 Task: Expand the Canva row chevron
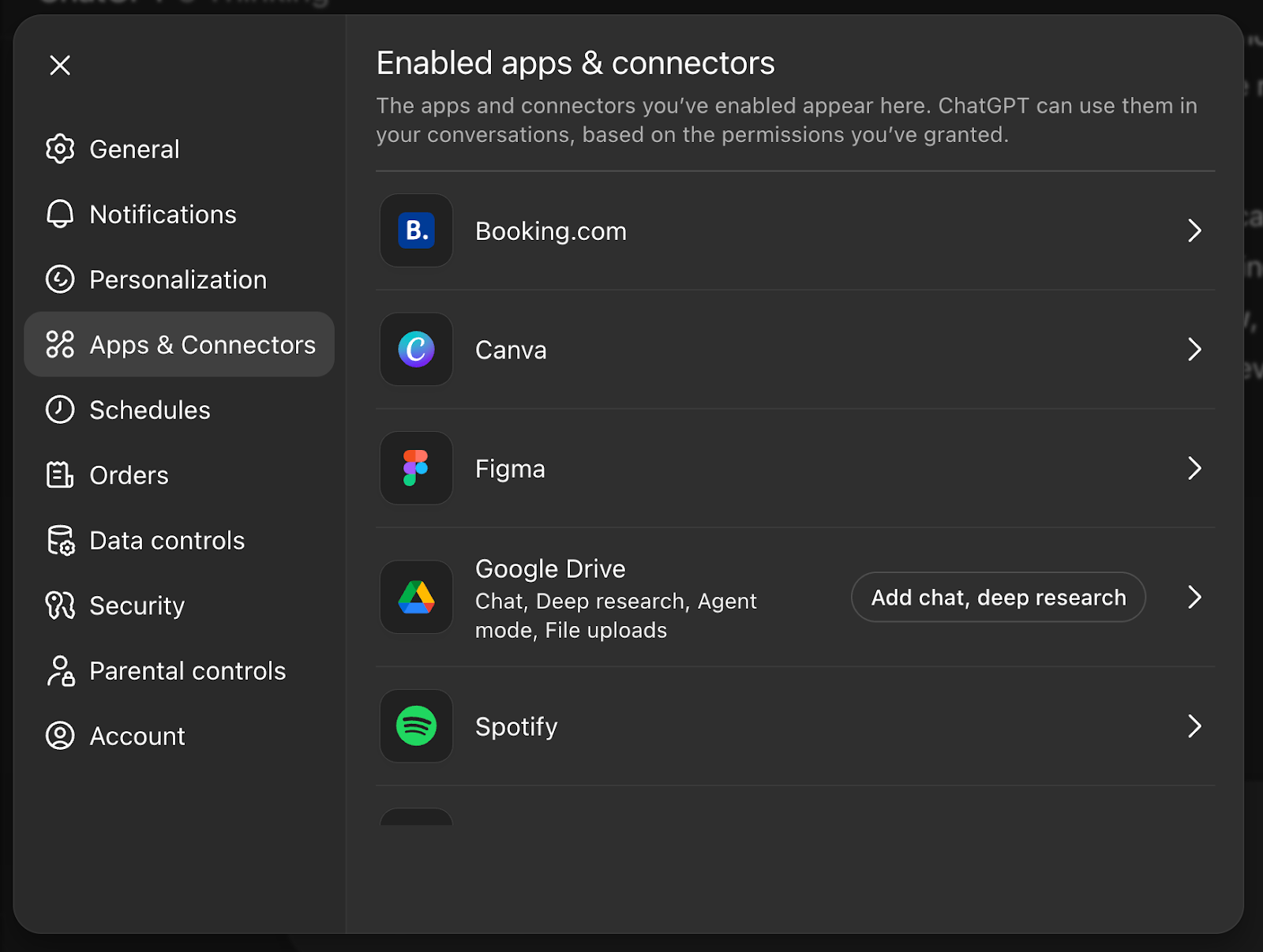pyautogui.click(x=1194, y=350)
